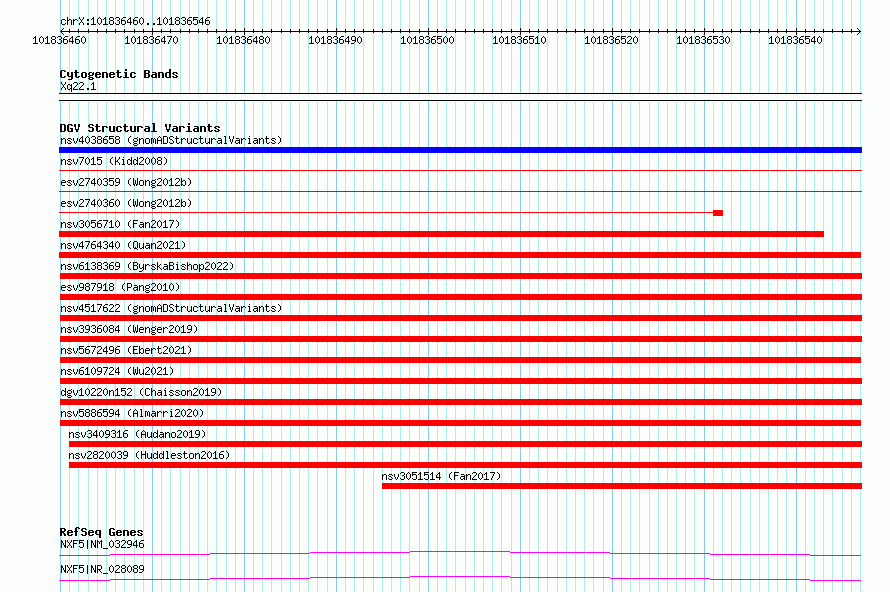Click ruler tick label 101836470

(x=151, y=40)
